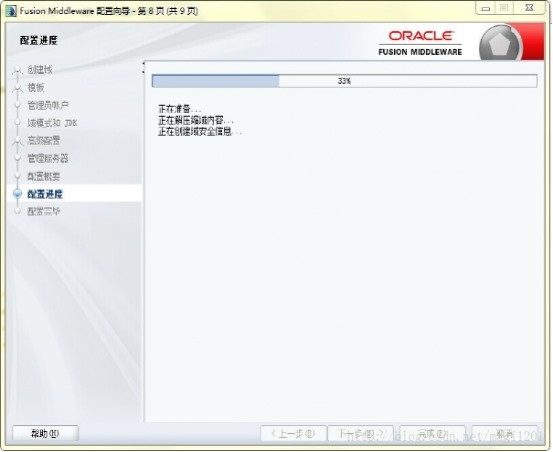Click the Fusion Middleware title bar icon
Viewport: 553px width, 452px height.
11,11
